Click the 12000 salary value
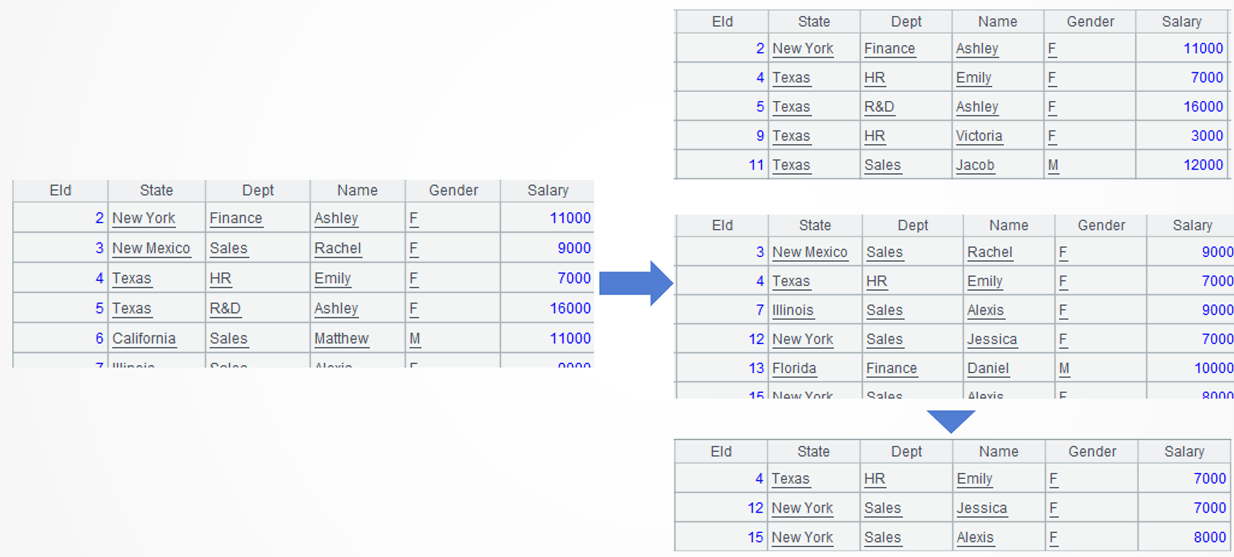The image size is (1234, 557). click(1203, 165)
